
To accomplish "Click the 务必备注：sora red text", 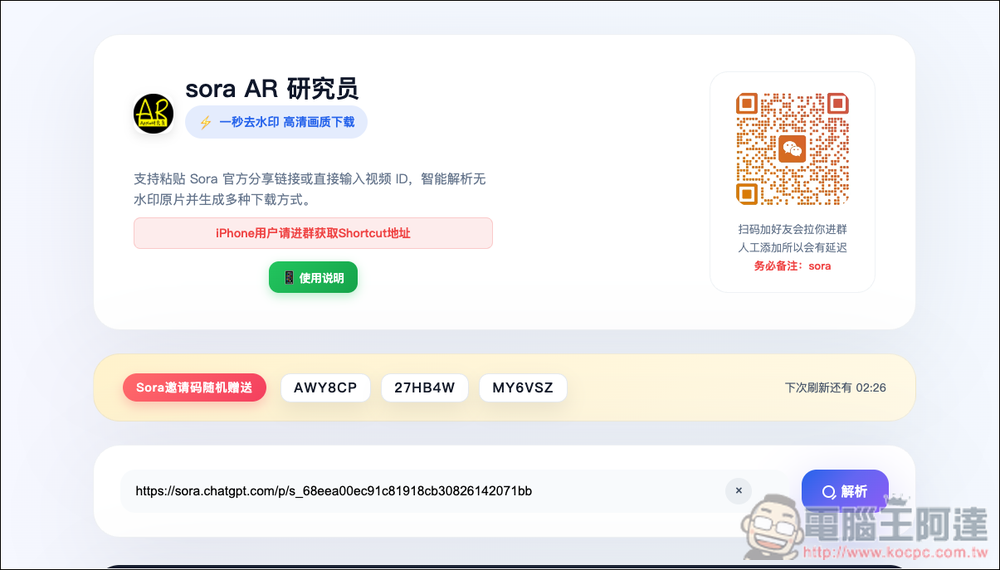I will [792, 266].
